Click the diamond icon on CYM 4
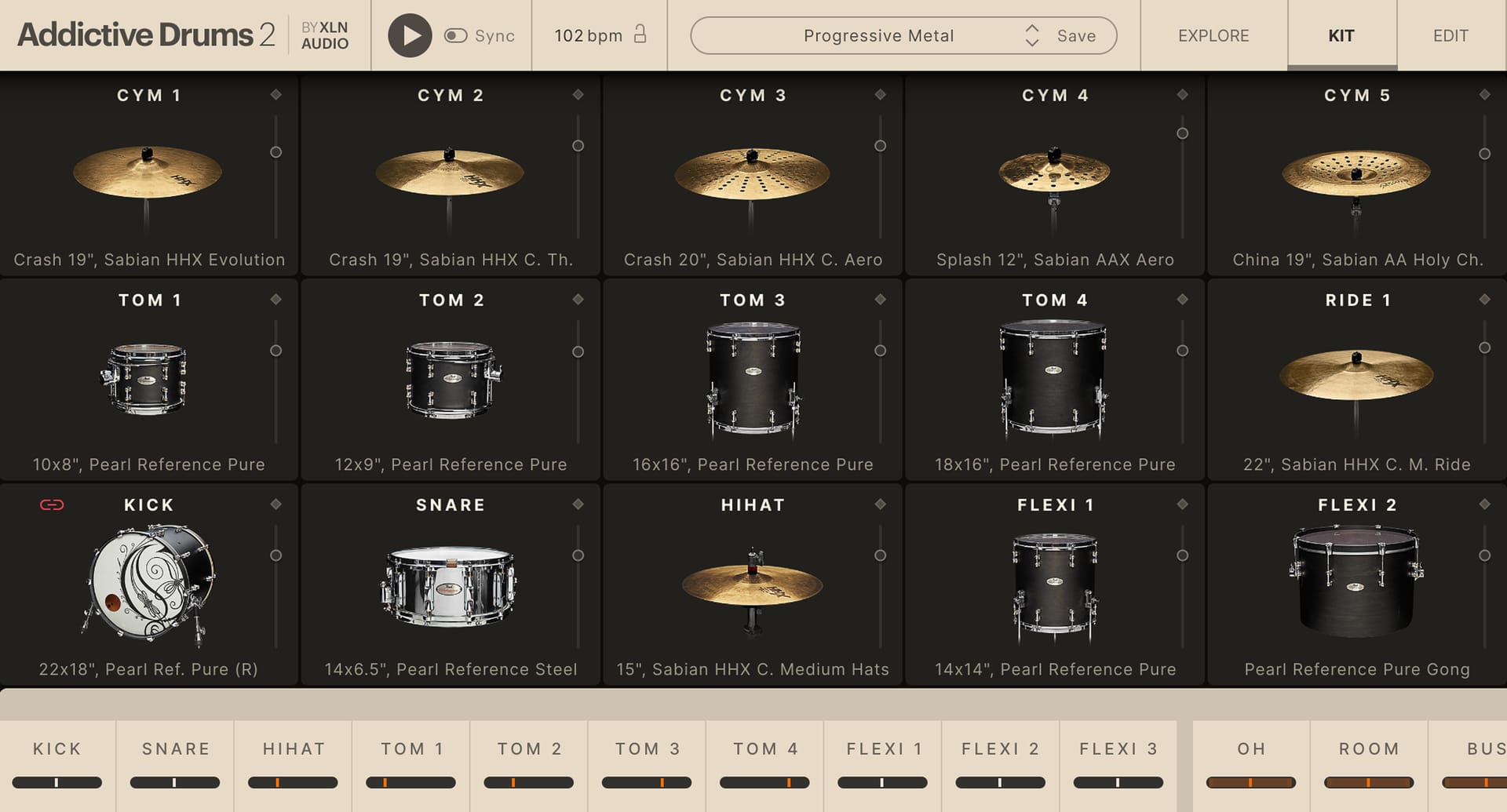1507x812 pixels. pyautogui.click(x=1182, y=95)
